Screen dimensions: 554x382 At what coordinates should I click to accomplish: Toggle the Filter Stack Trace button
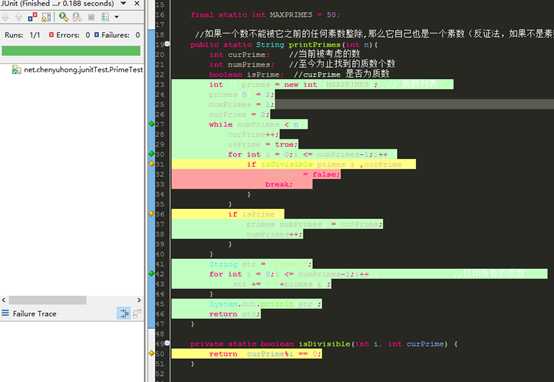[x=124, y=313]
